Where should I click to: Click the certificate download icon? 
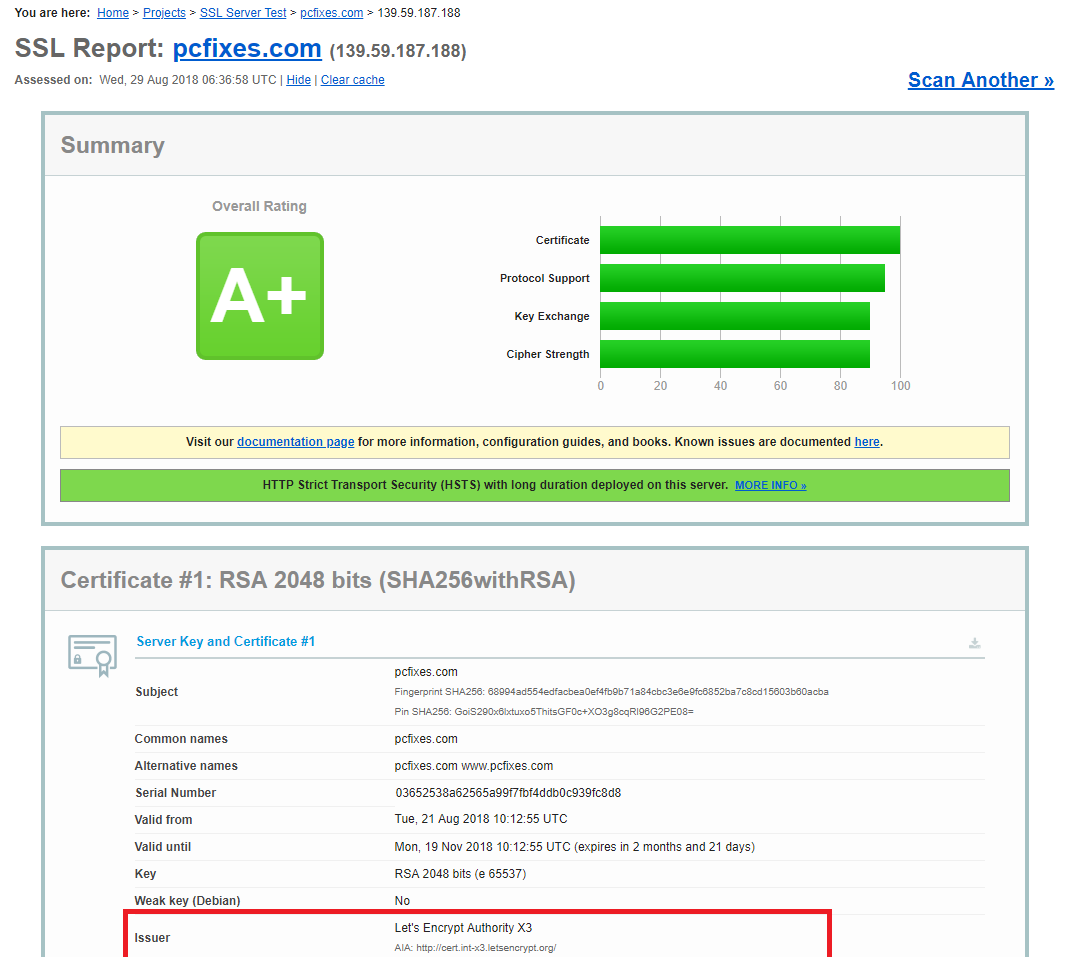pos(974,643)
